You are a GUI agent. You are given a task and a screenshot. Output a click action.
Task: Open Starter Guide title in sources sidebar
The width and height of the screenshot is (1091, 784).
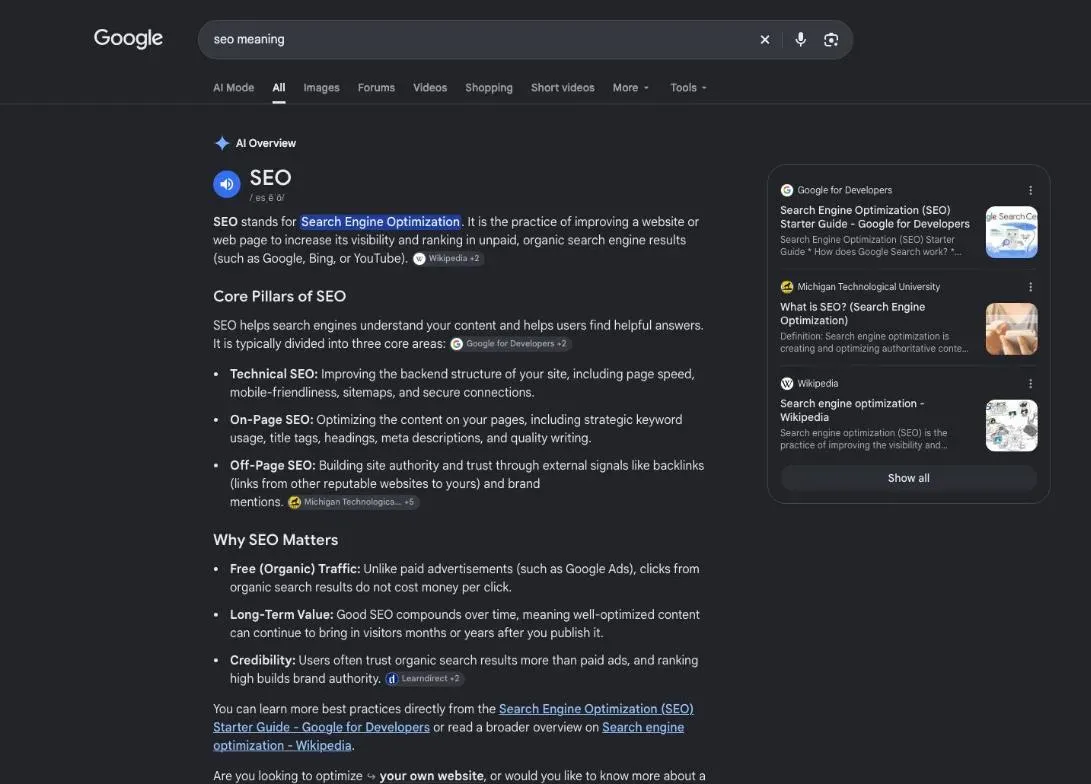coord(875,217)
